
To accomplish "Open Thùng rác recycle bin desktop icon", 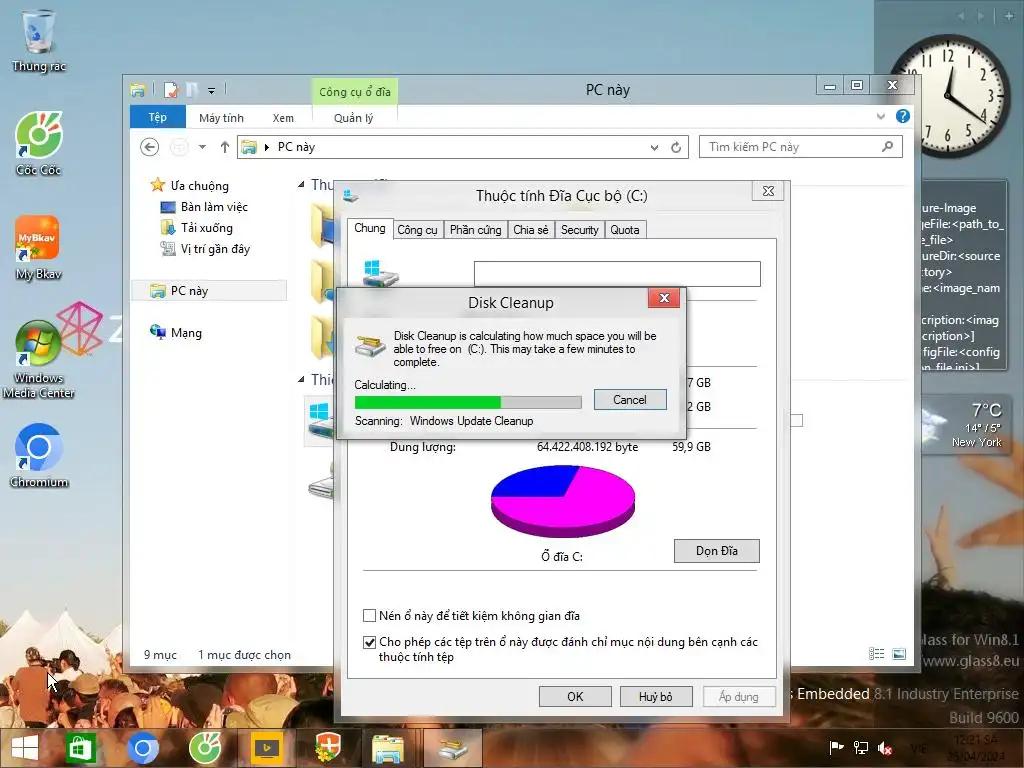I will coord(38,40).
